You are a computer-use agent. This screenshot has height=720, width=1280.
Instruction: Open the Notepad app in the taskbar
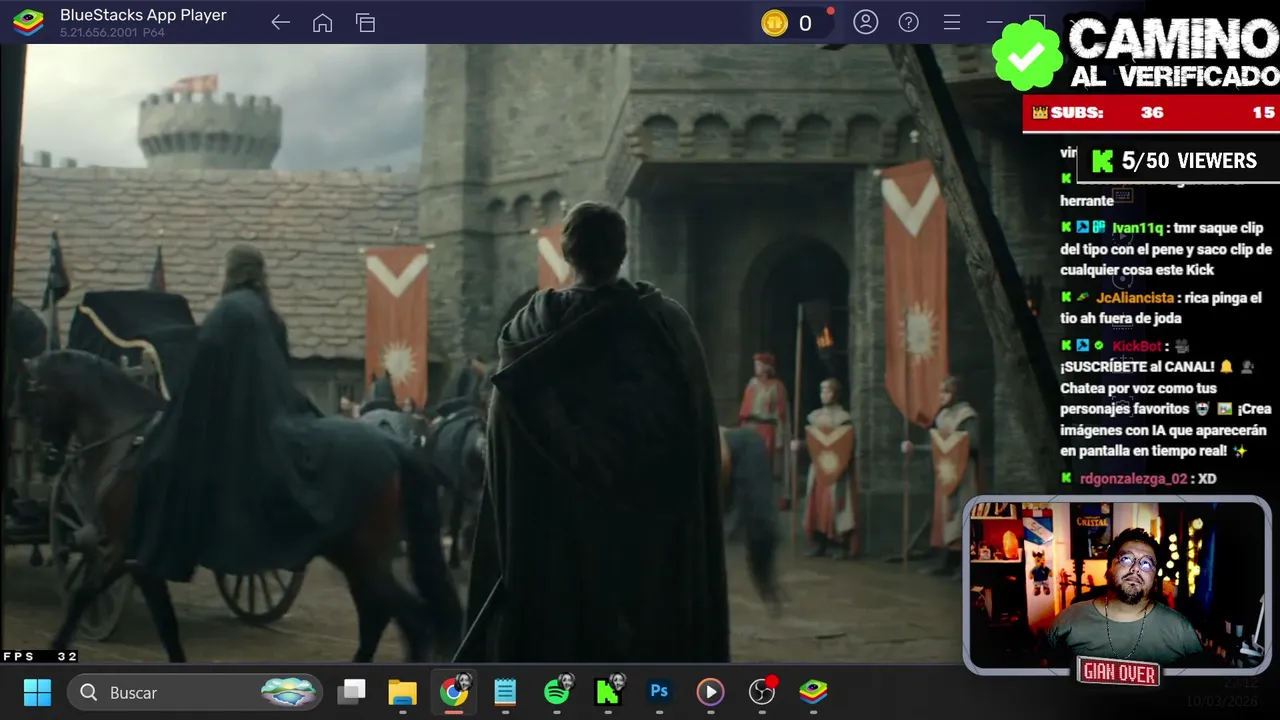505,692
